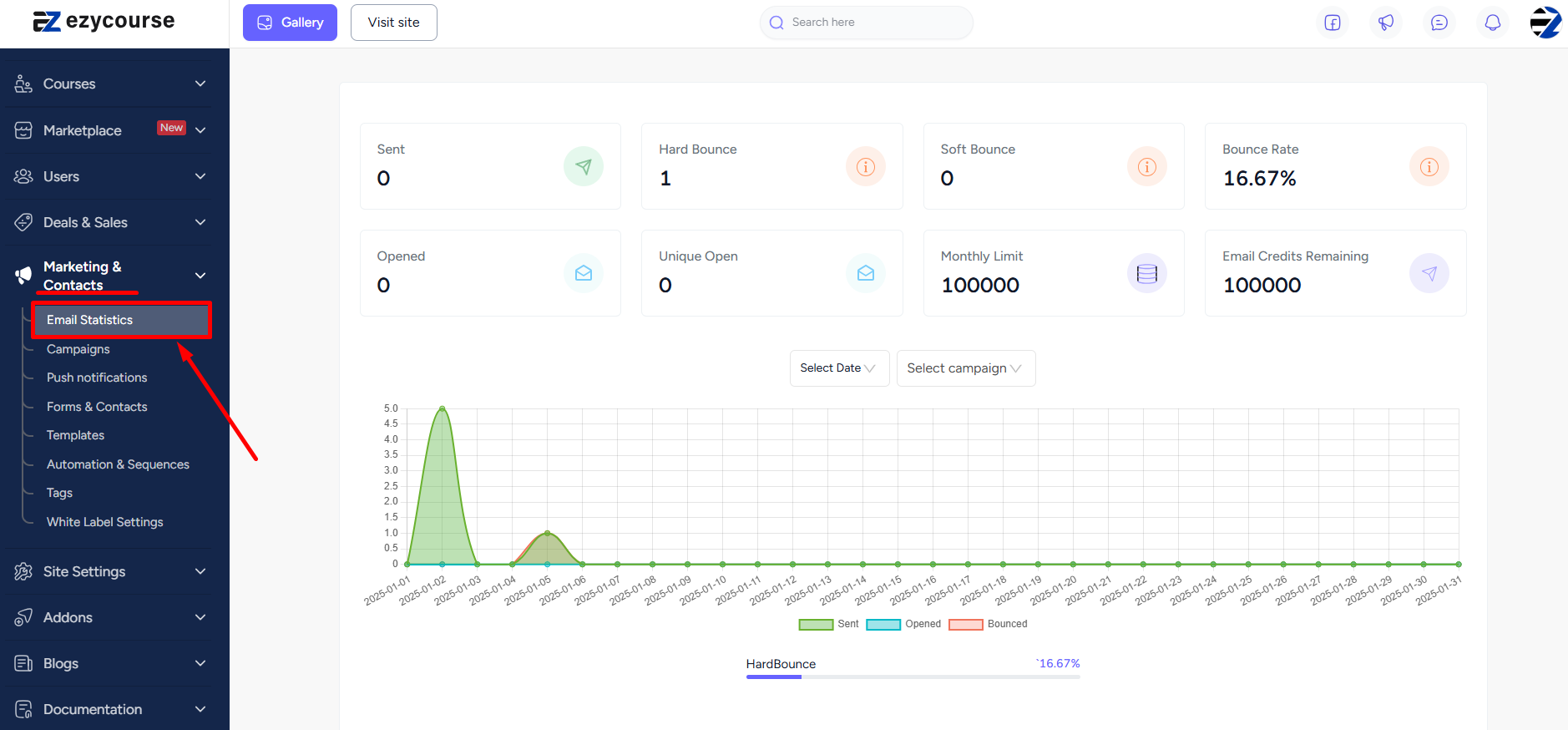Open the chat messages icon in header
Screen dimensions: 1568x730
click(x=1439, y=23)
